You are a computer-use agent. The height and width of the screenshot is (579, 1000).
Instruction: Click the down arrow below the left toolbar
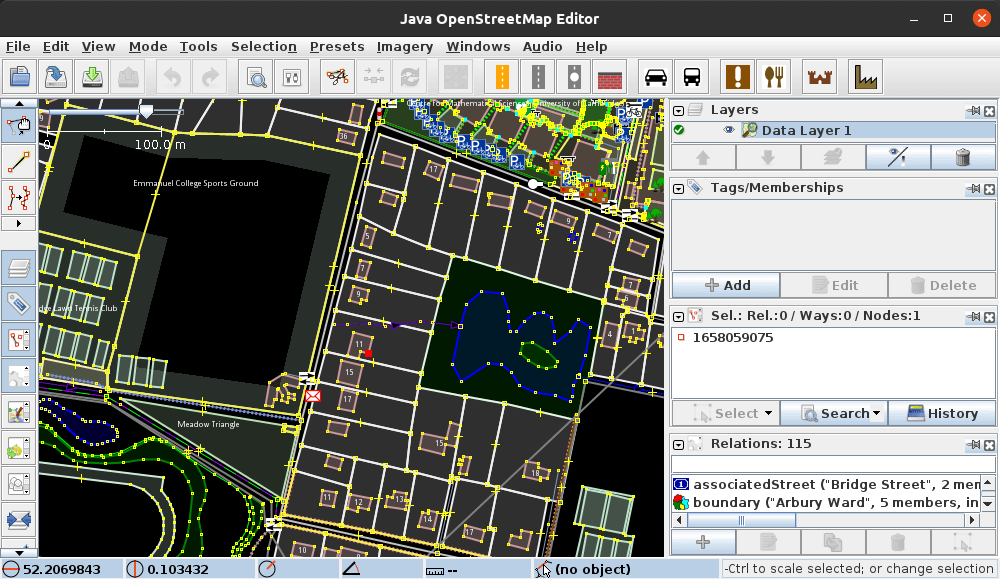pos(19,552)
